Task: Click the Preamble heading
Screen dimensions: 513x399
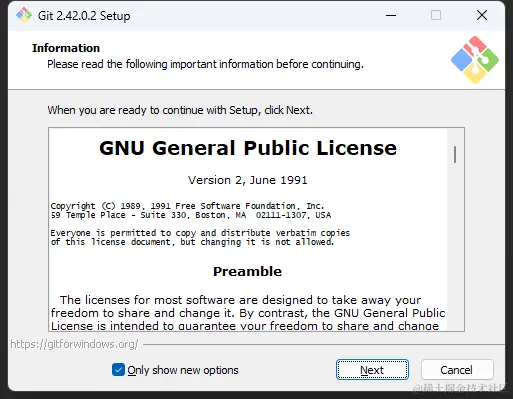Action: click(x=248, y=271)
